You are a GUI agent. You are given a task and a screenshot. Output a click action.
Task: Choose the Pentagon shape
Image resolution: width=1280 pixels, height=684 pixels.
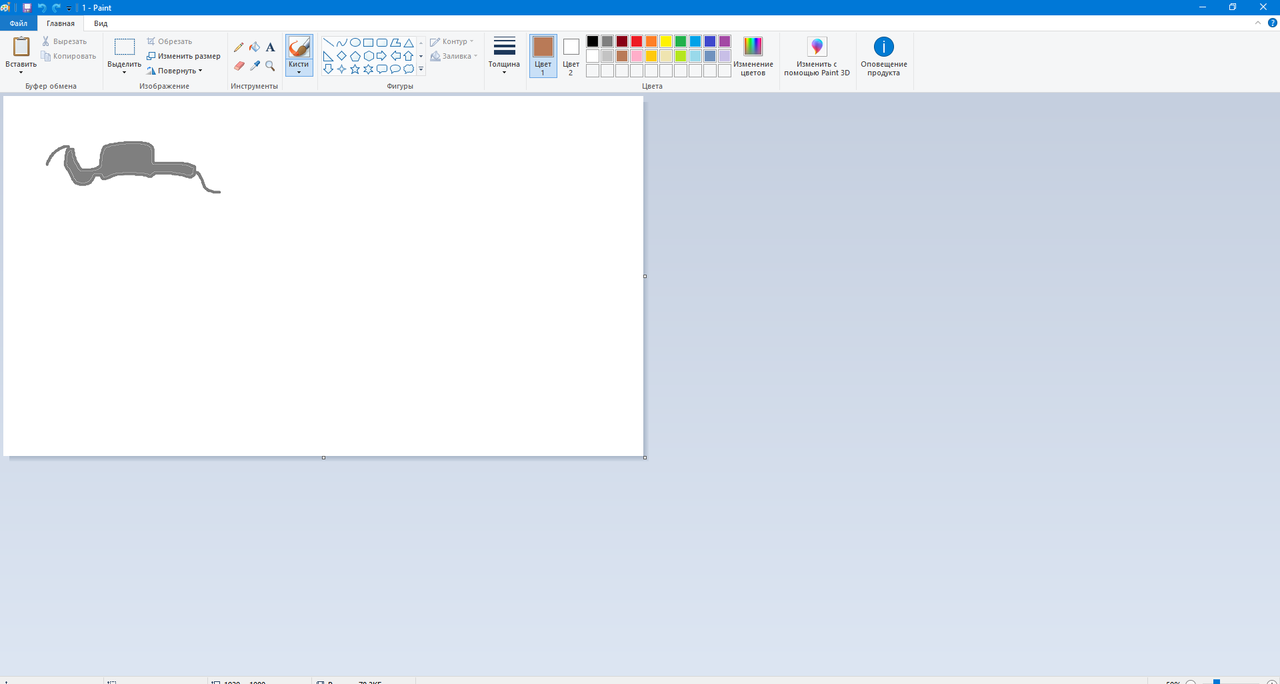pyautogui.click(x=355, y=56)
